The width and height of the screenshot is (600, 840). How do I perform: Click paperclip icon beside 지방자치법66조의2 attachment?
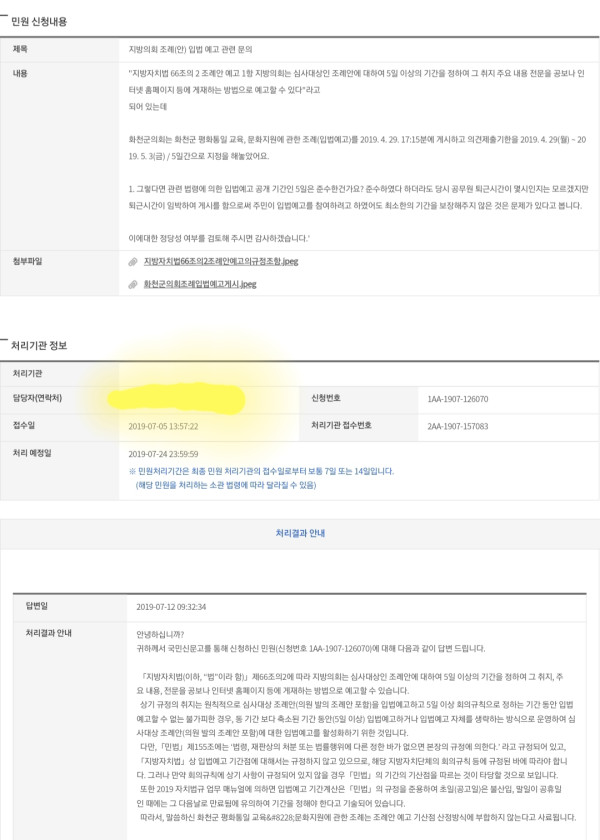133,262
